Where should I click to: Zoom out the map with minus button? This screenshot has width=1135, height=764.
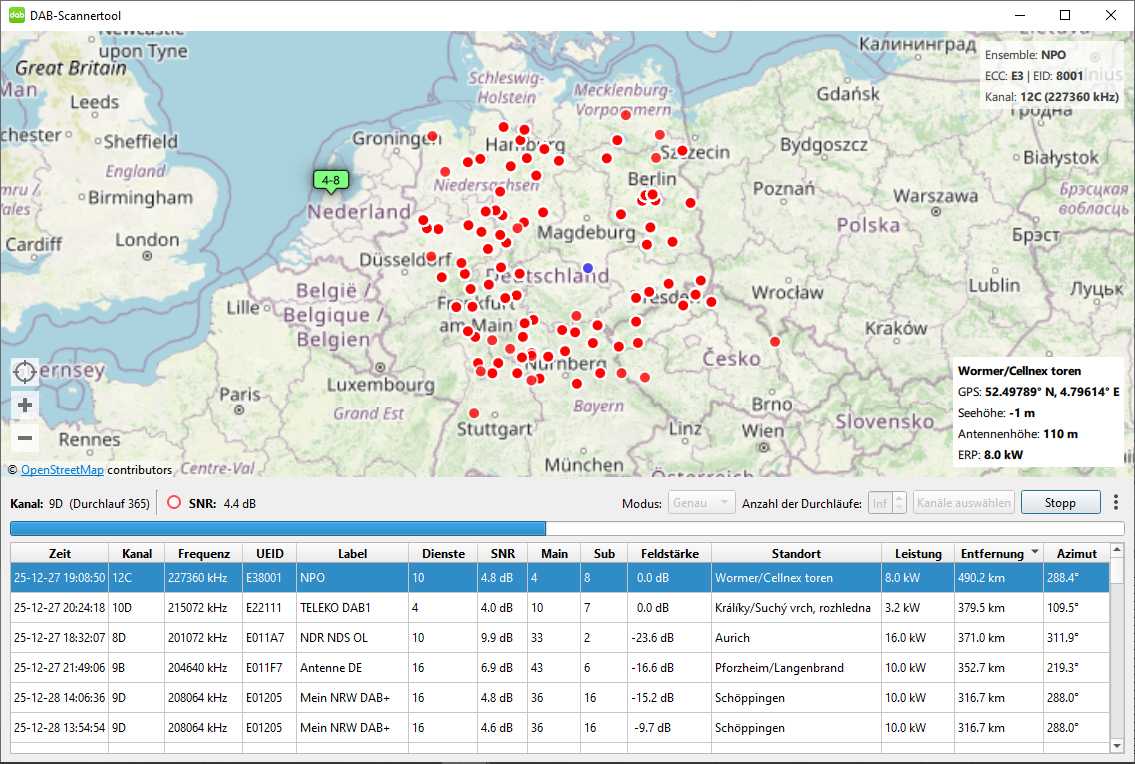(x=25, y=438)
